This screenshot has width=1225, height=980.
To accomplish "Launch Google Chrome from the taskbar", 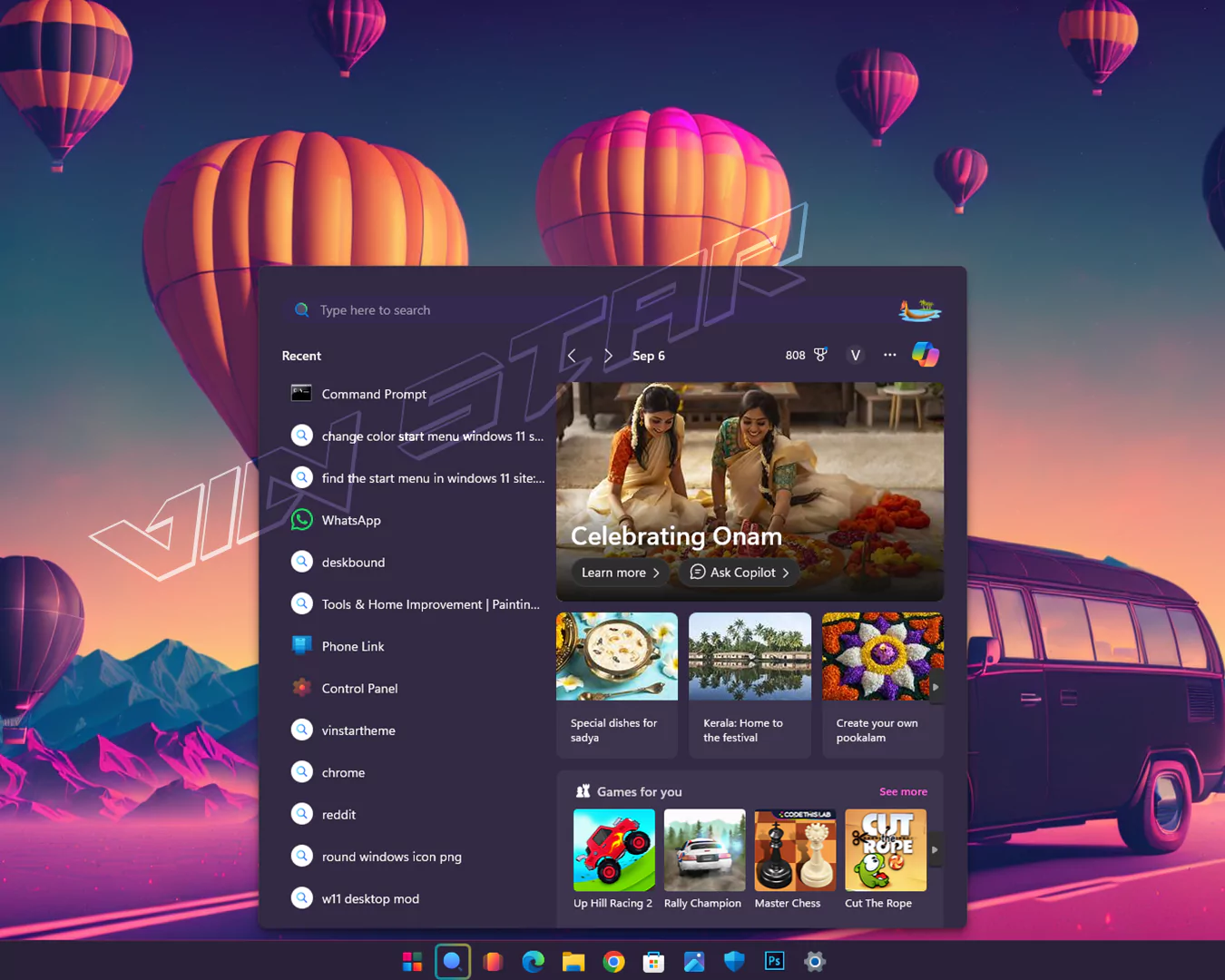I will [613, 961].
